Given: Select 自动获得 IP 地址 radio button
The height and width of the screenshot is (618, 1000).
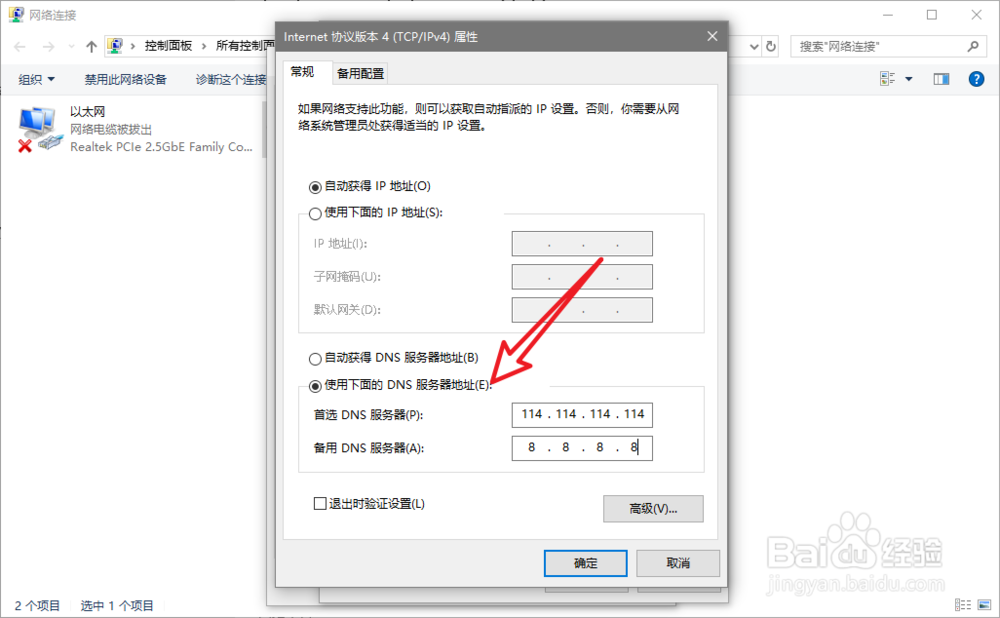Looking at the screenshot, I should click(x=315, y=188).
